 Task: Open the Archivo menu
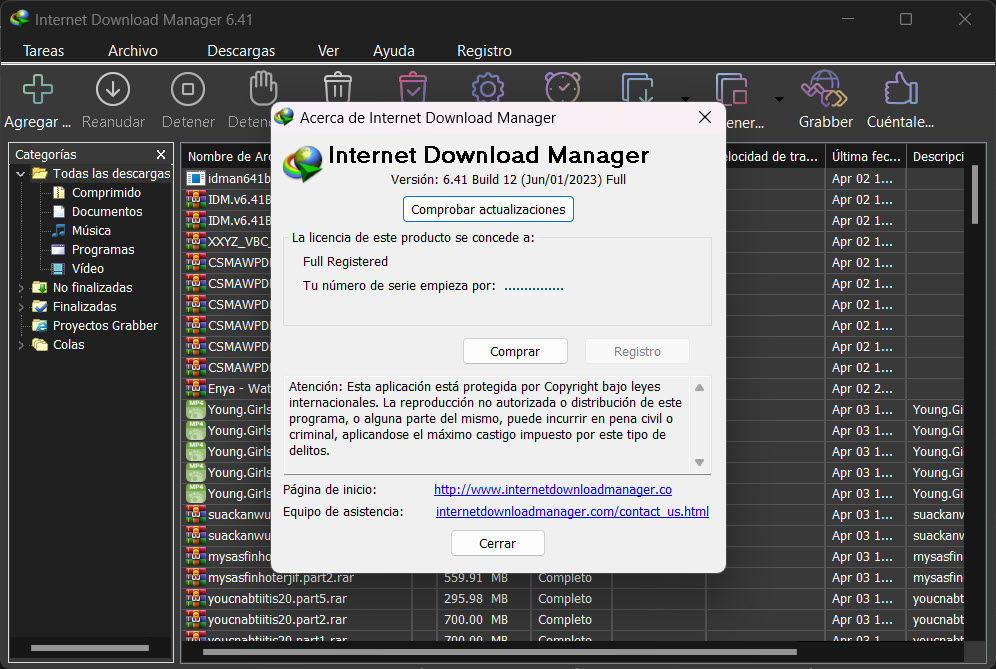point(133,51)
